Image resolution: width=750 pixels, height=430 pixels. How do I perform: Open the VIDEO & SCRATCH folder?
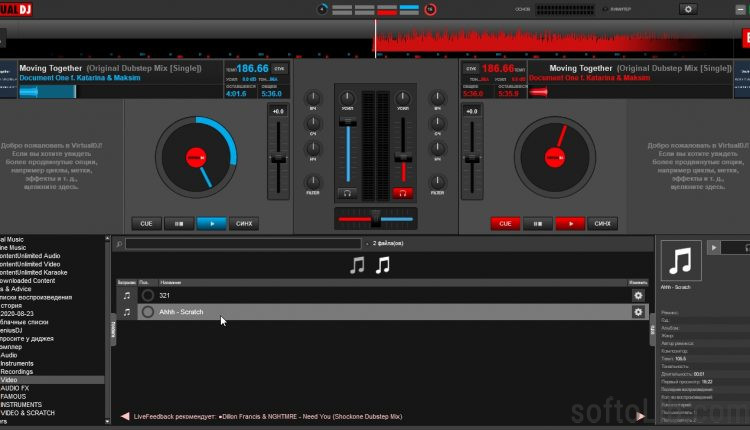28,413
